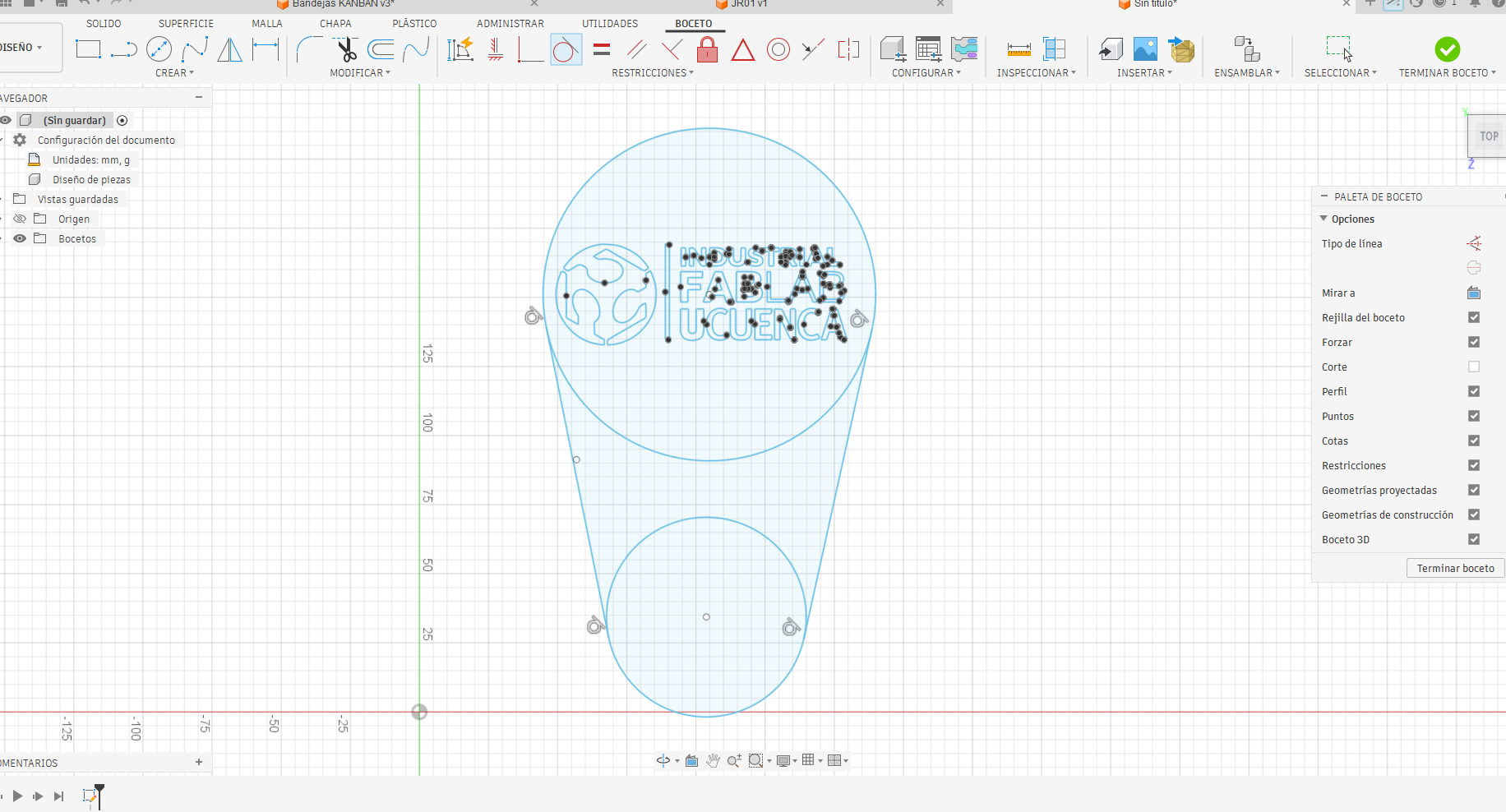Open the INSERTAR dropdown menu
Viewport: 1506px width, 812px height.
pos(1144,73)
